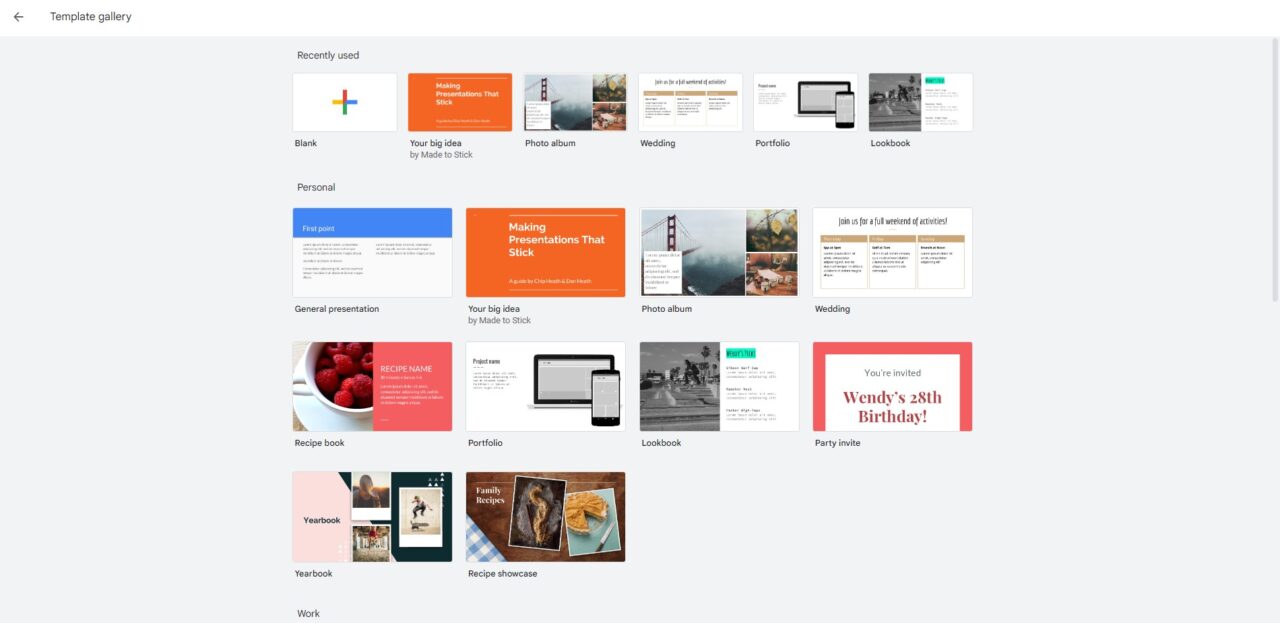This screenshot has height=623, width=1280.
Task: Choose the Wedding template in Personal section
Action: point(891,251)
